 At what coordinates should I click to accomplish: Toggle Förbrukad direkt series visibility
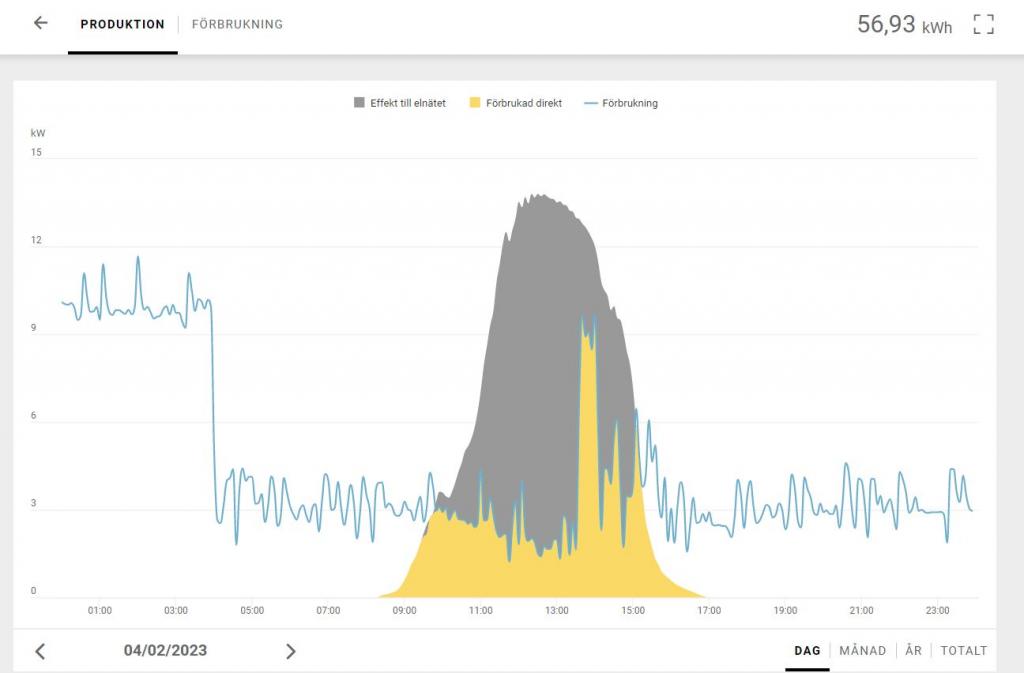point(523,103)
